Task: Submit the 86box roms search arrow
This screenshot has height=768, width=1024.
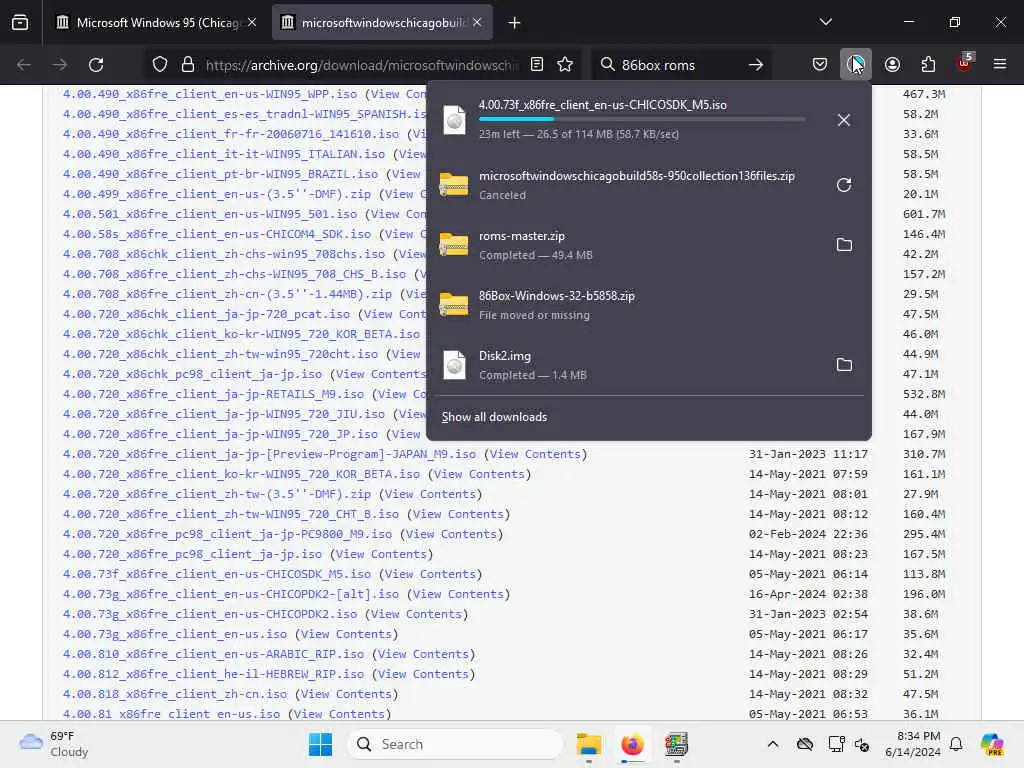Action: pos(756,65)
